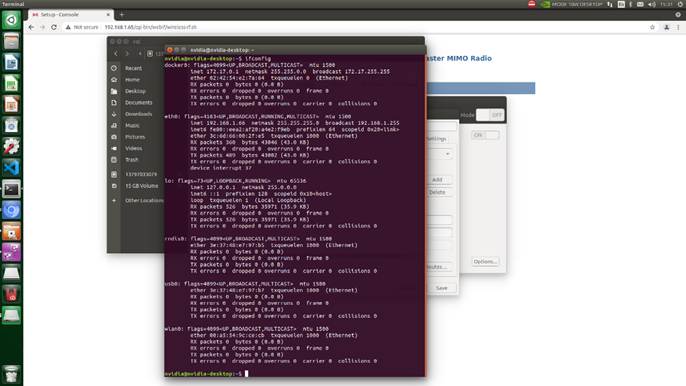Go back in the browser history
686x386 pixels.
[31, 27]
